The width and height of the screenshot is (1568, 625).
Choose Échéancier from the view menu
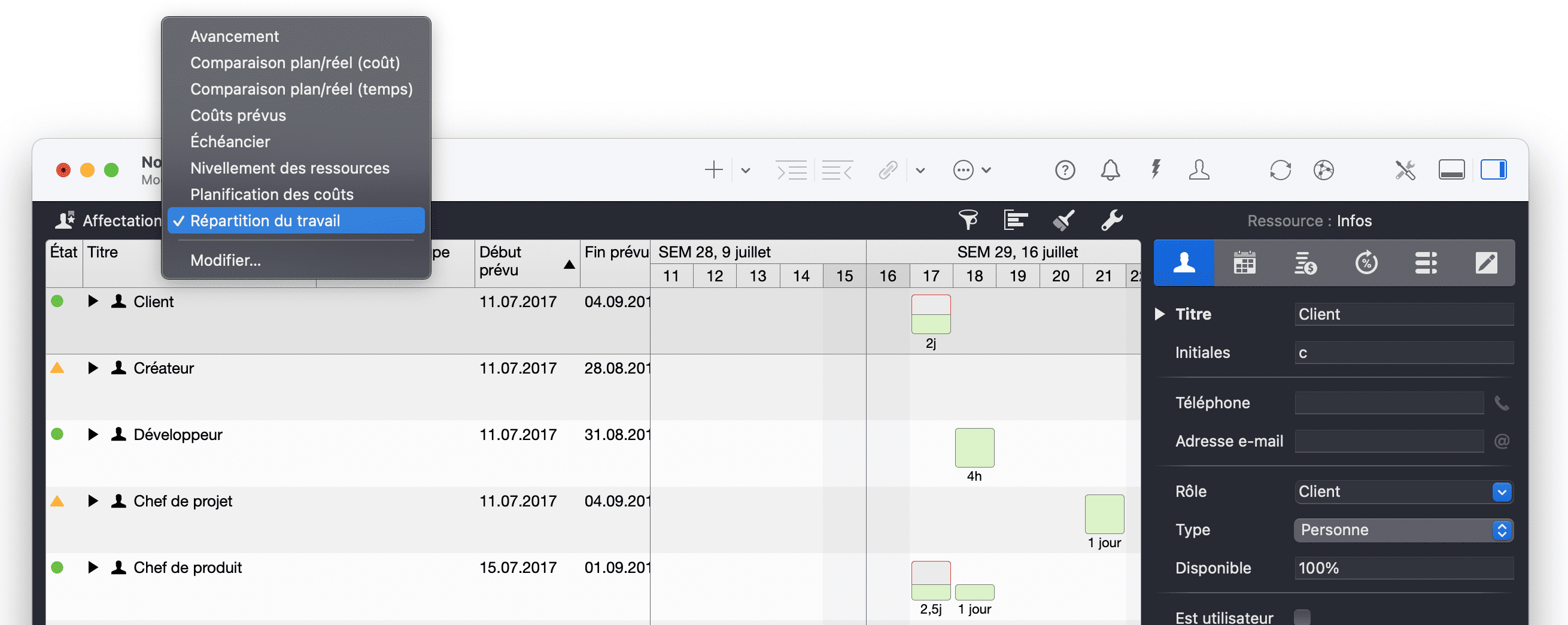coord(230,141)
